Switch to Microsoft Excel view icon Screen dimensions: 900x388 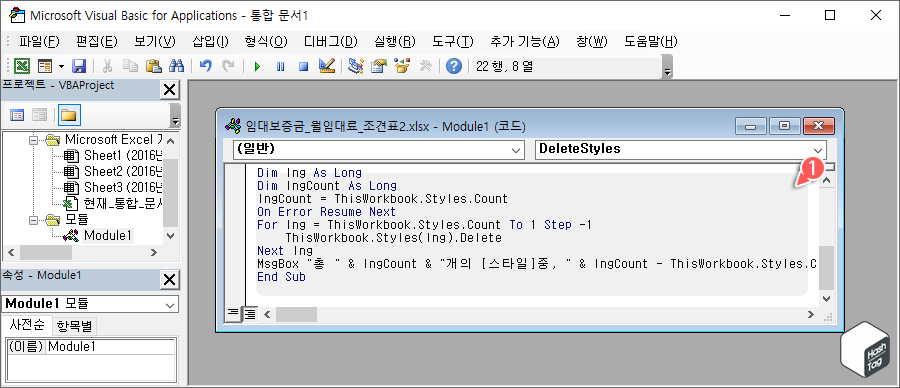(x=22, y=66)
